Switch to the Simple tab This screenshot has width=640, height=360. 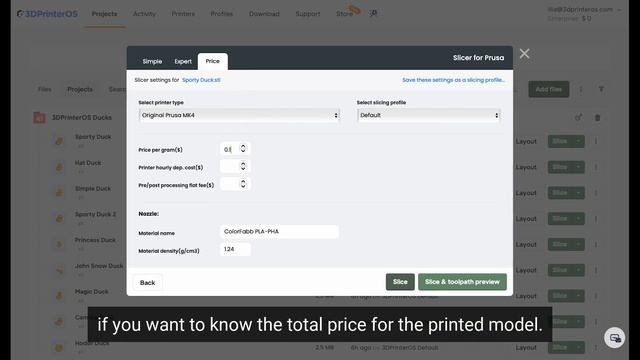[152, 61]
